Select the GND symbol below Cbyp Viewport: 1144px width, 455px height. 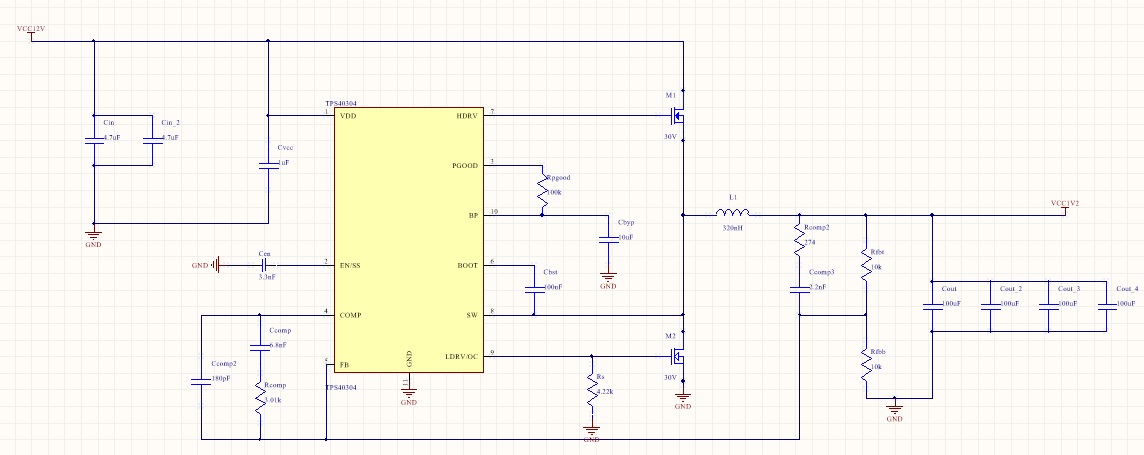tap(607, 280)
